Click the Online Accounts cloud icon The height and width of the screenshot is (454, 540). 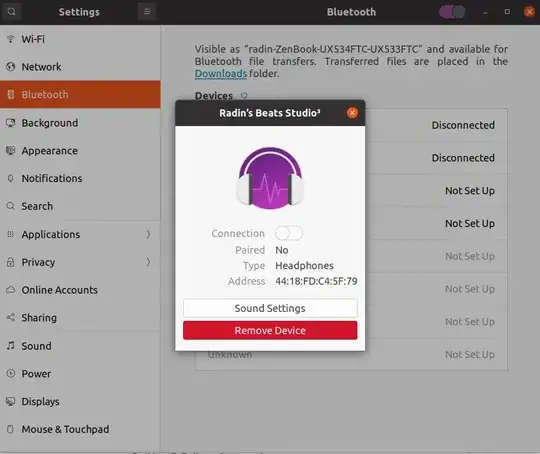[x=11, y=290]
